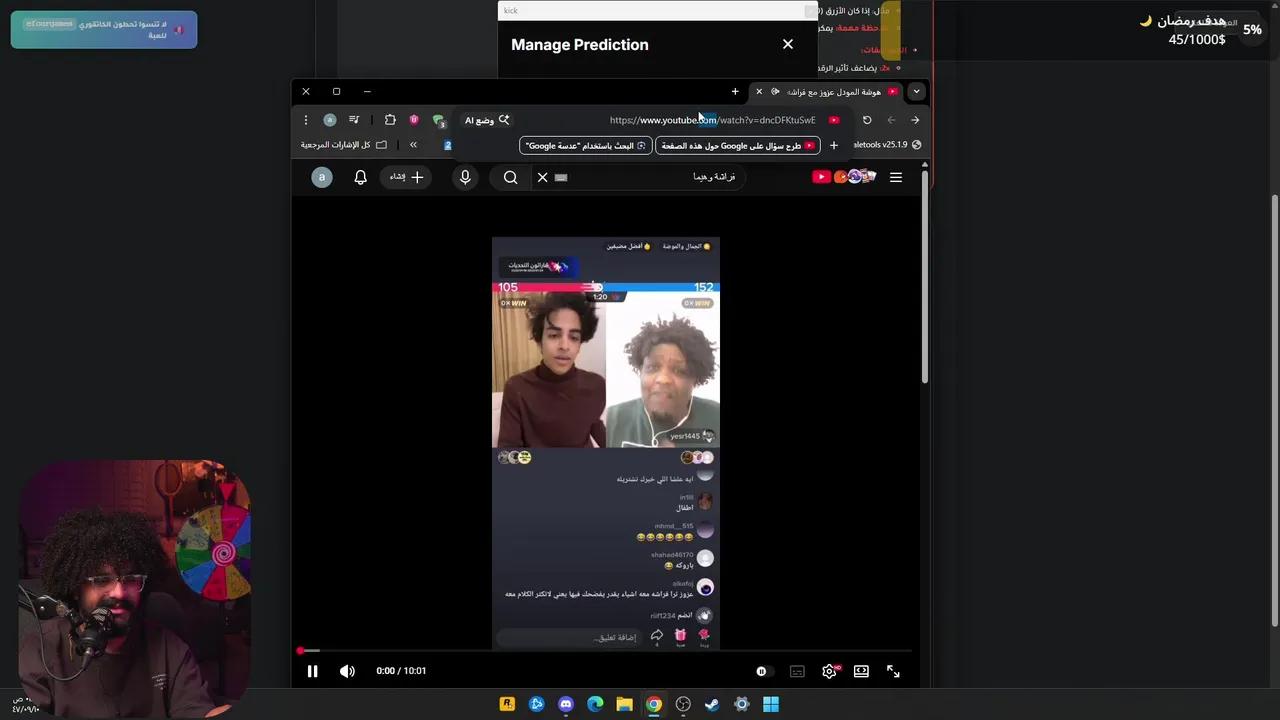Open the player settings gear
This screenshot has height=720, width=1280.
click(829, 671)
